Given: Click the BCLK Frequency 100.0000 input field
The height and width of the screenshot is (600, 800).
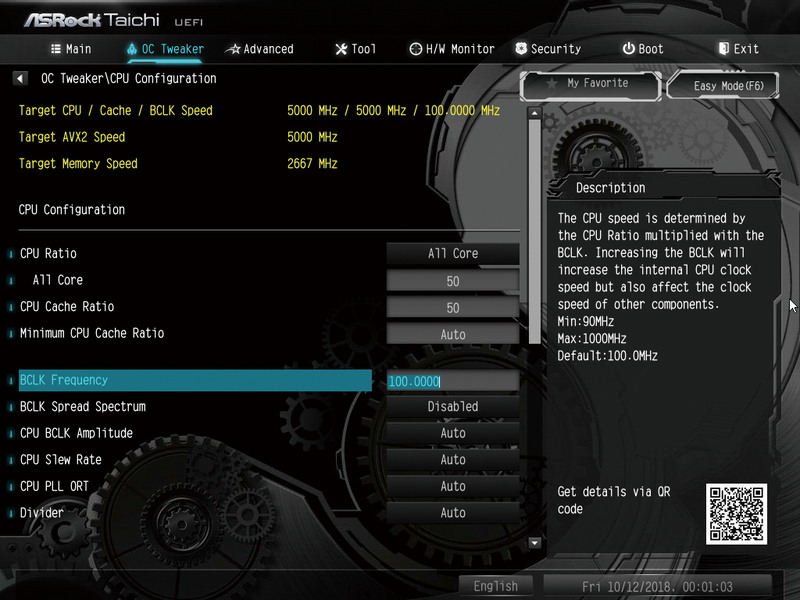Looking at the screenshot, I should [453, 381].
